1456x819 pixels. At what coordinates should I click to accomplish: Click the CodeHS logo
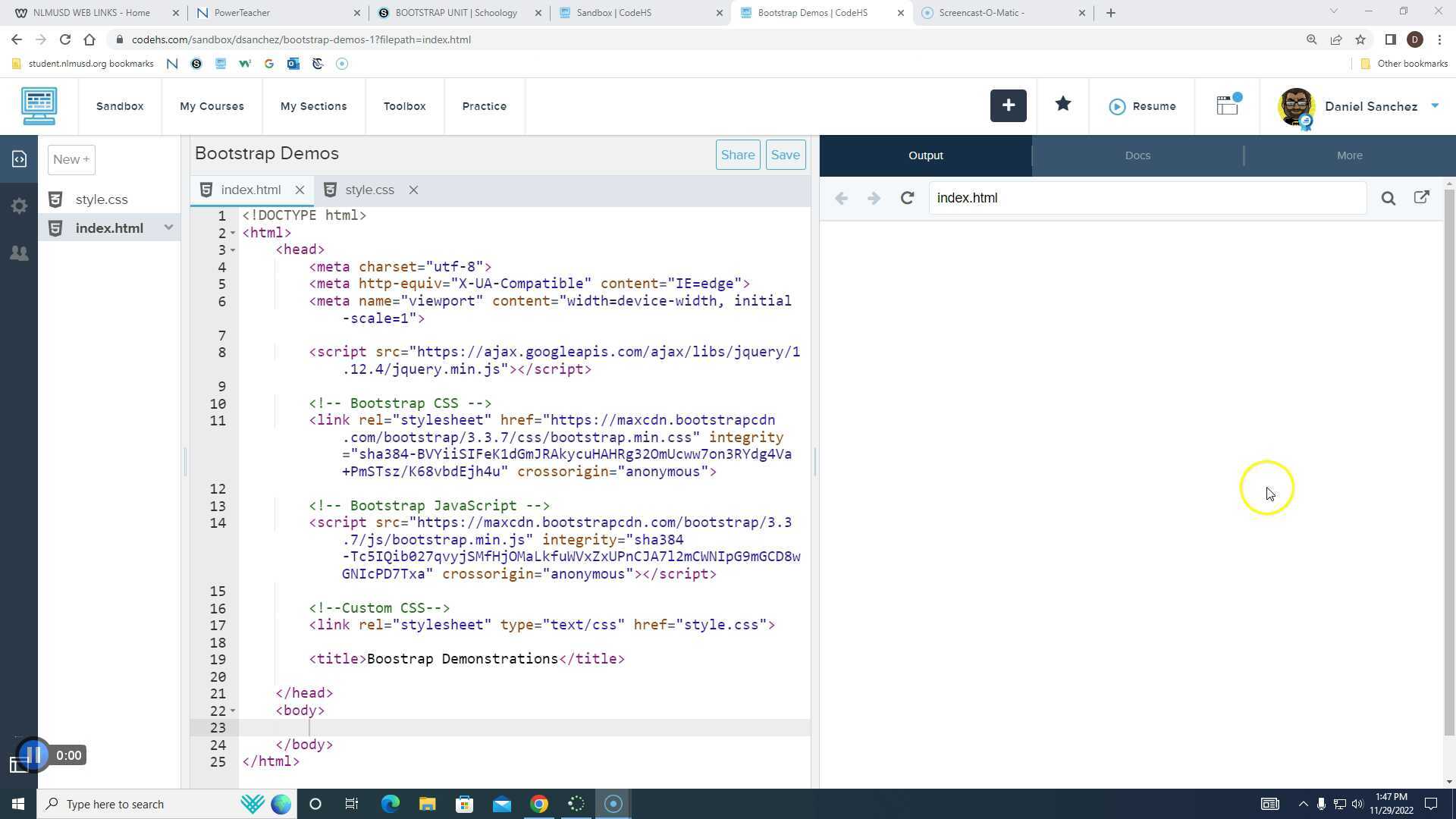click(38, 106)
